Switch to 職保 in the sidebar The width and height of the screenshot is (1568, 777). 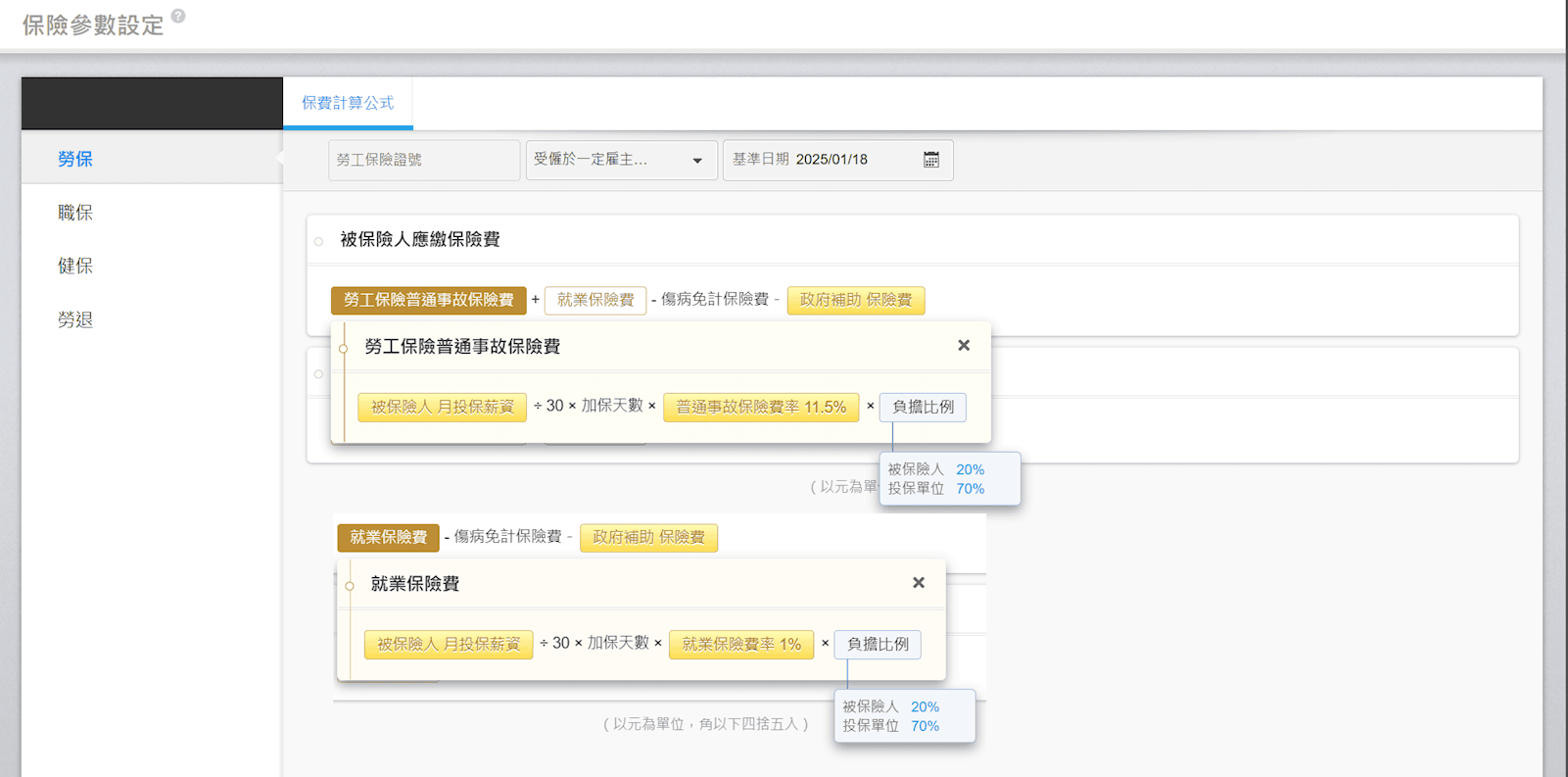[x=75, y=213]
